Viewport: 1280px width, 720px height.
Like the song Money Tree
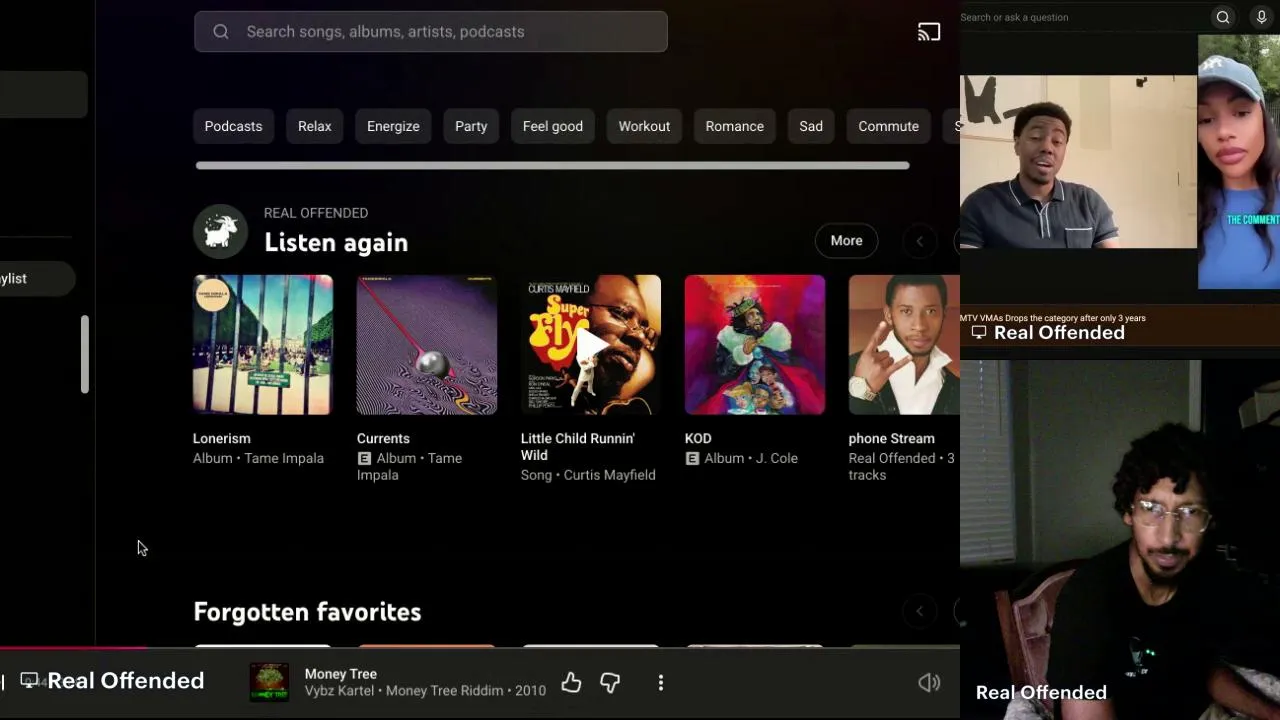point(571,682)
